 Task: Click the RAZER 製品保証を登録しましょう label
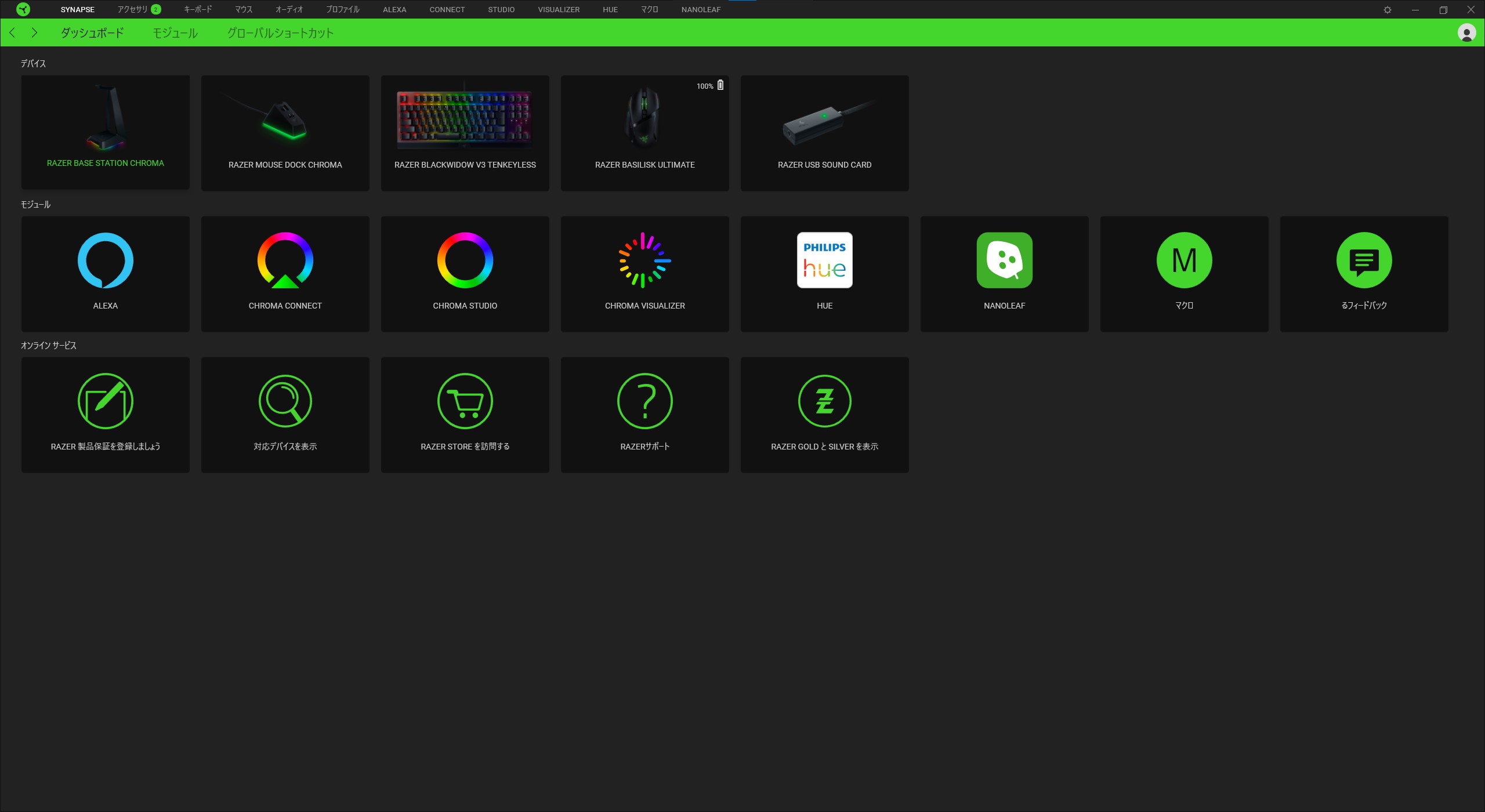pos(106,446)
